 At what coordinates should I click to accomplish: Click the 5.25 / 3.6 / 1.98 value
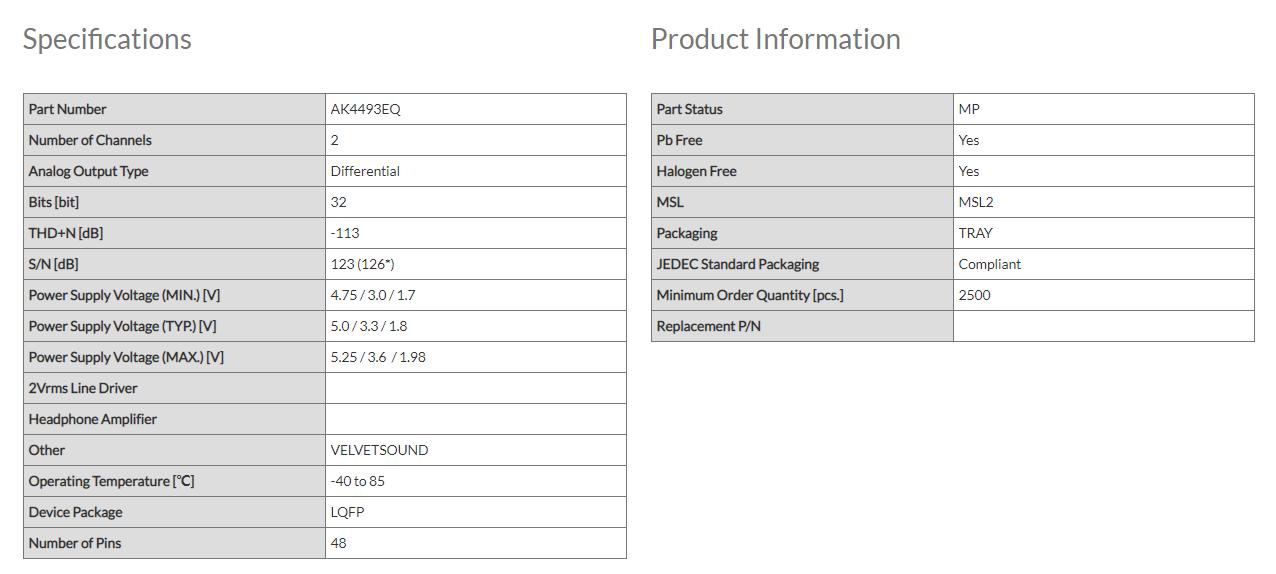pos(377,357)
